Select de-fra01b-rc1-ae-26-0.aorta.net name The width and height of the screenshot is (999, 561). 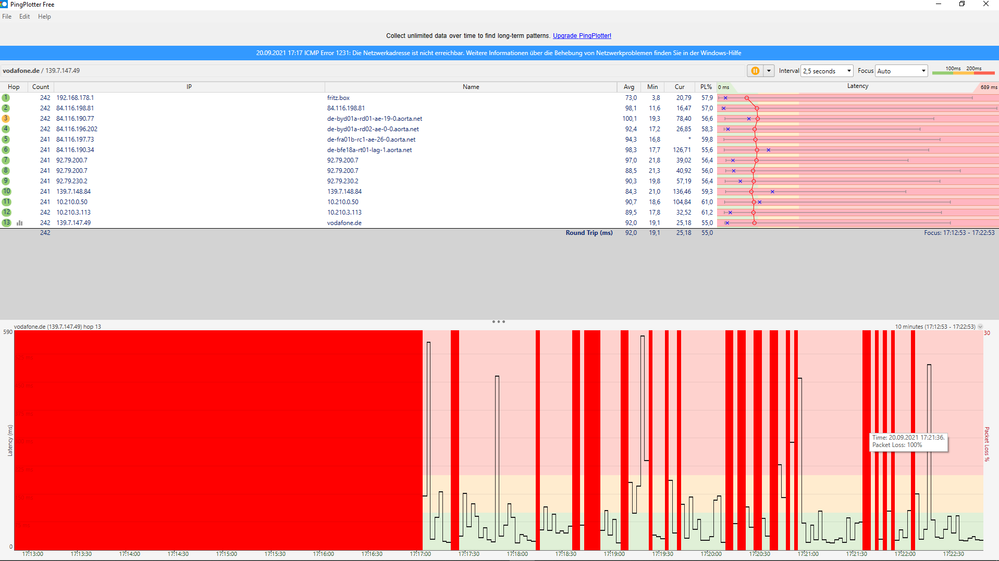coord(371,139)
